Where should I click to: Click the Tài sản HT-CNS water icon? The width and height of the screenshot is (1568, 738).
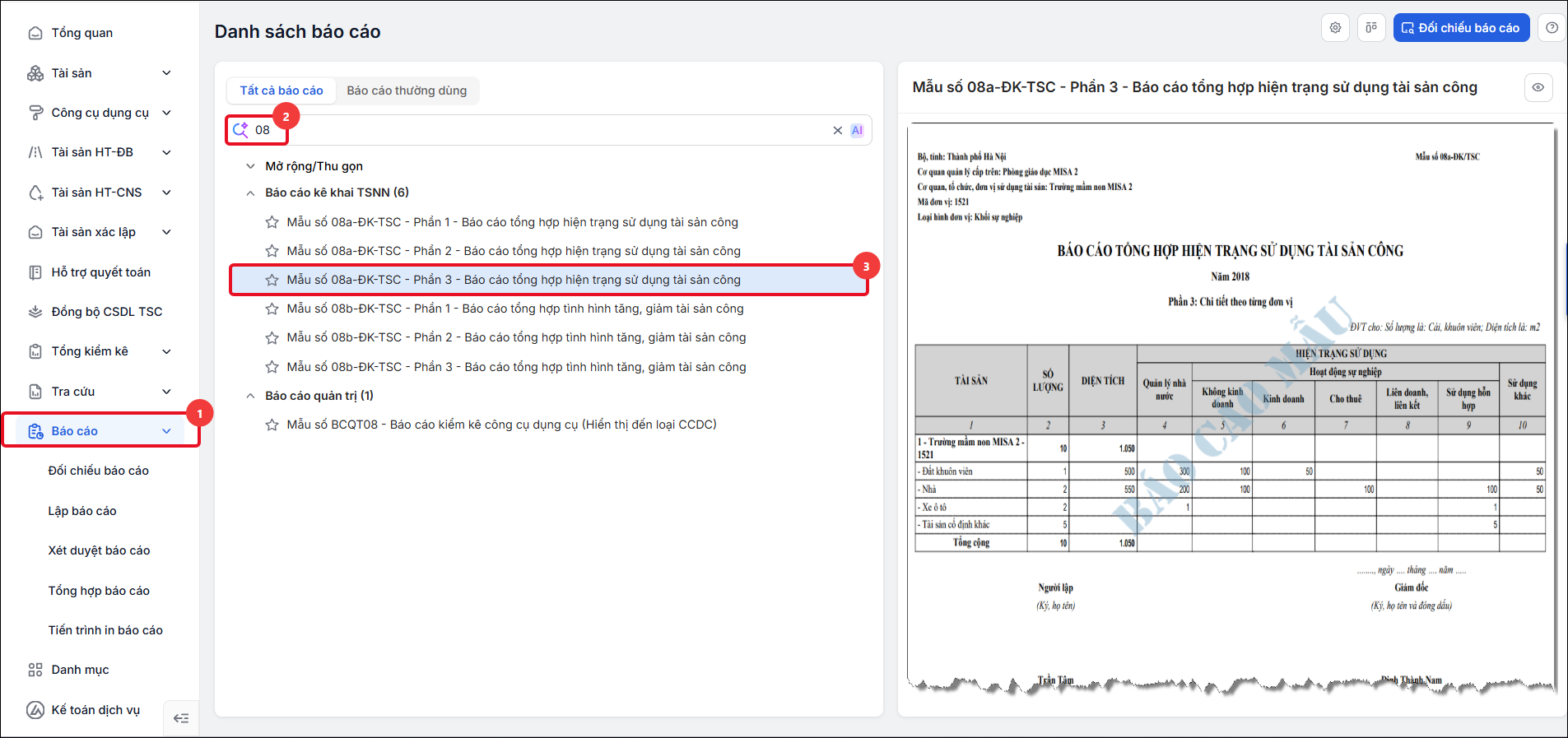[35, 193]
